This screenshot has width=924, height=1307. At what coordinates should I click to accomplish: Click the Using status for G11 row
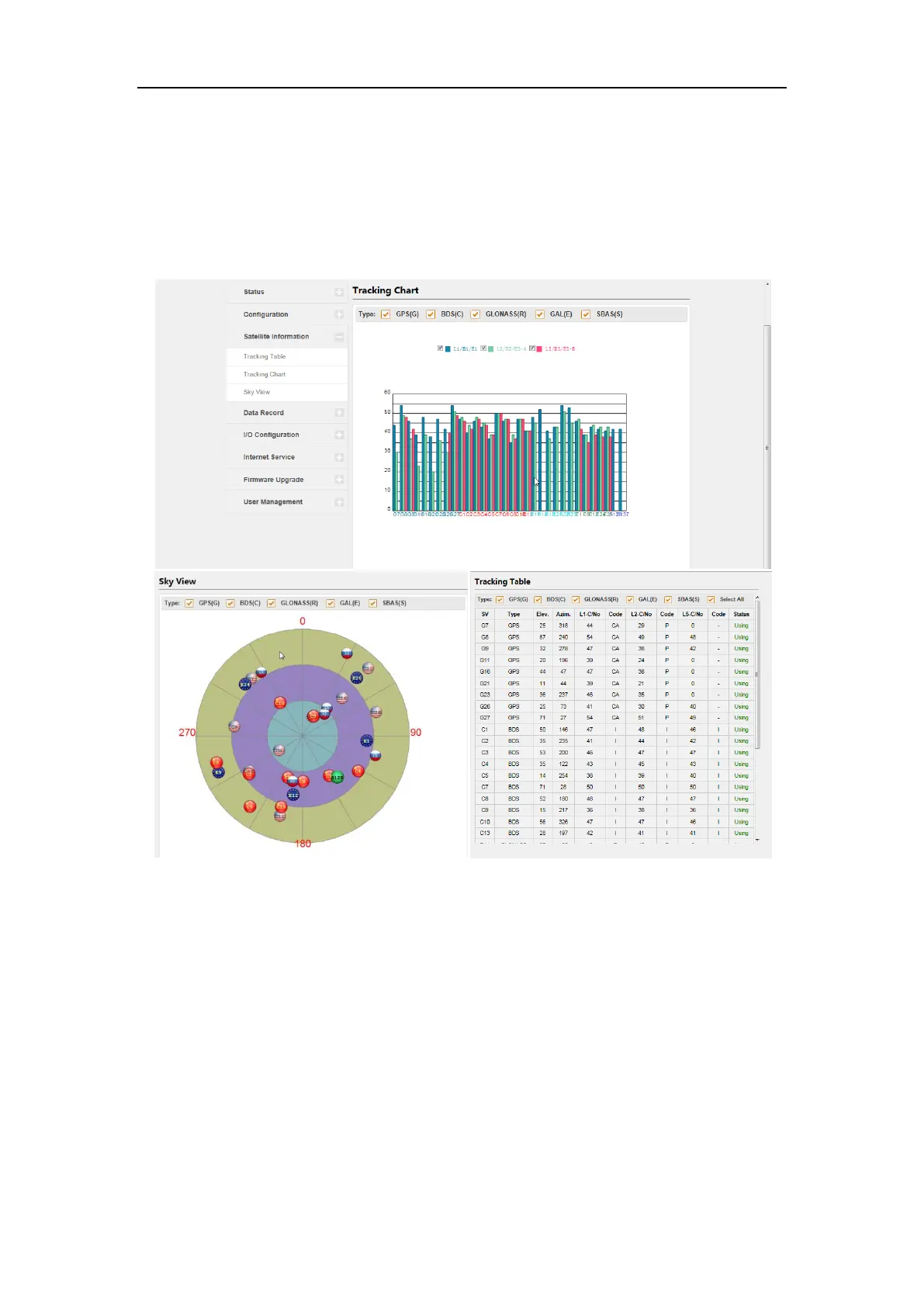[x=742, y=660]
